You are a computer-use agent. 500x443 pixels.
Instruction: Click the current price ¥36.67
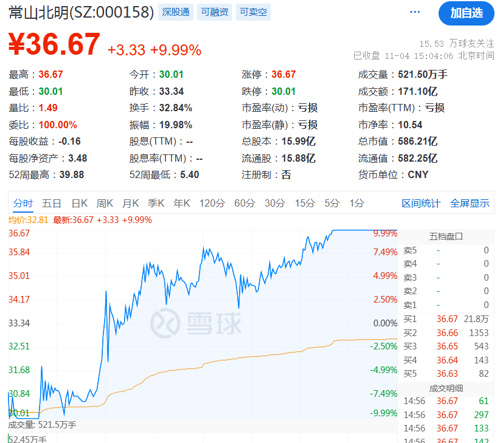coord(54,44)
